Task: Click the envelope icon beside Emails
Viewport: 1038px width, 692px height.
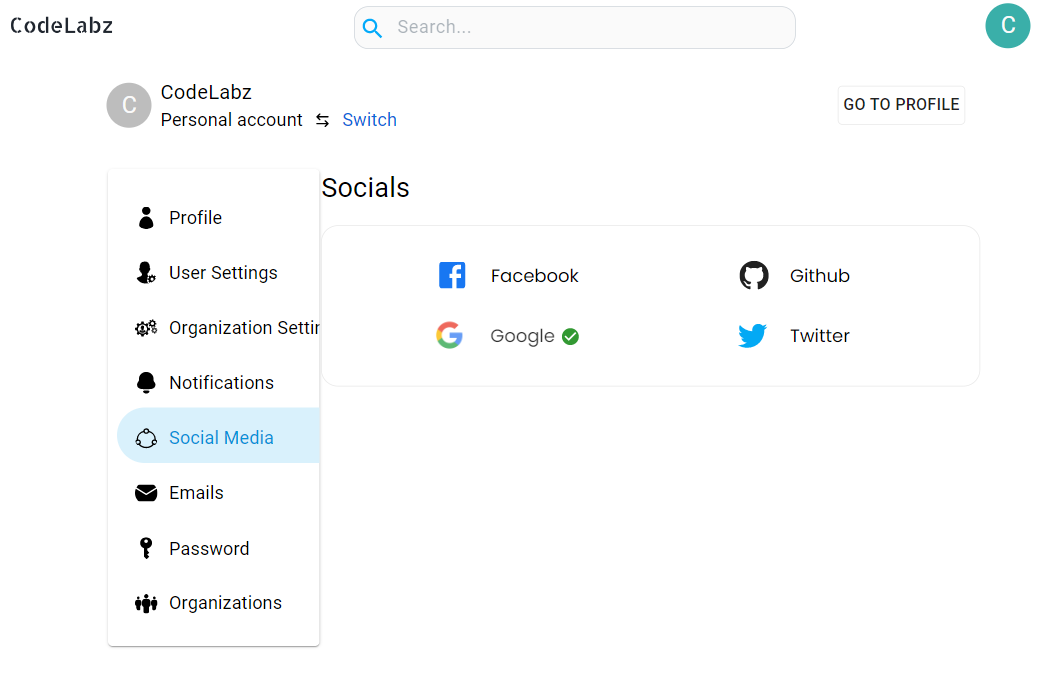Action: tap(146, 492)
